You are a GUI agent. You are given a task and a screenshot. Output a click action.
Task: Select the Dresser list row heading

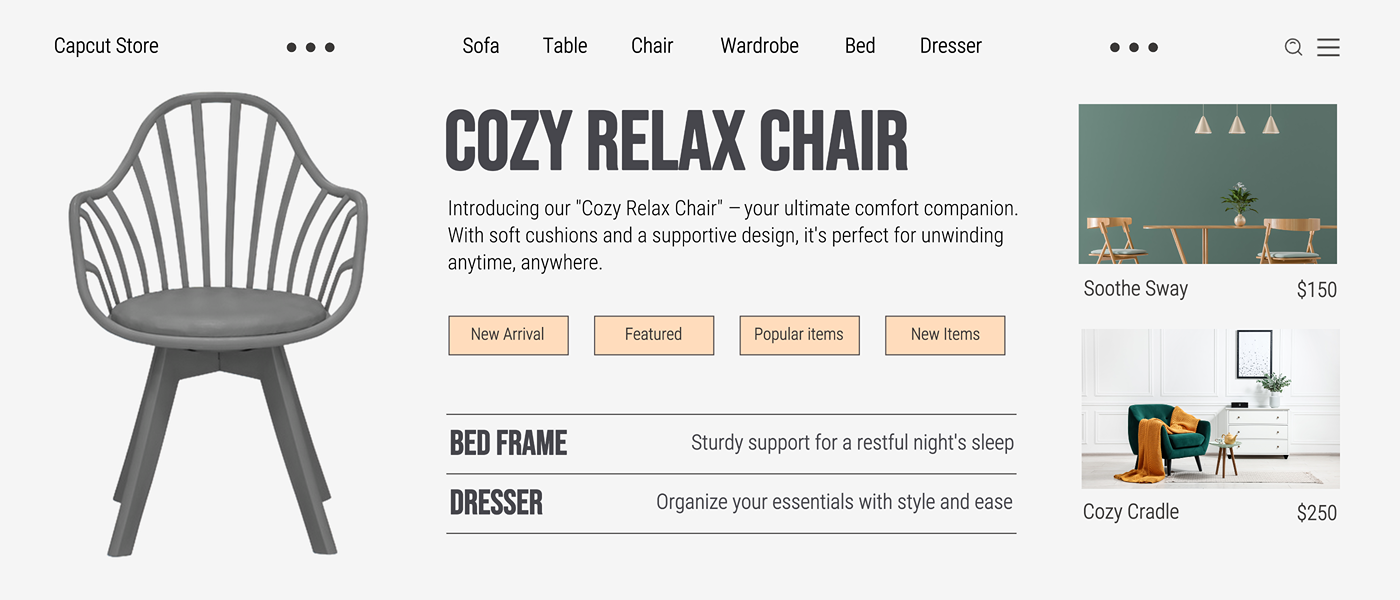[x=496, y=503]
